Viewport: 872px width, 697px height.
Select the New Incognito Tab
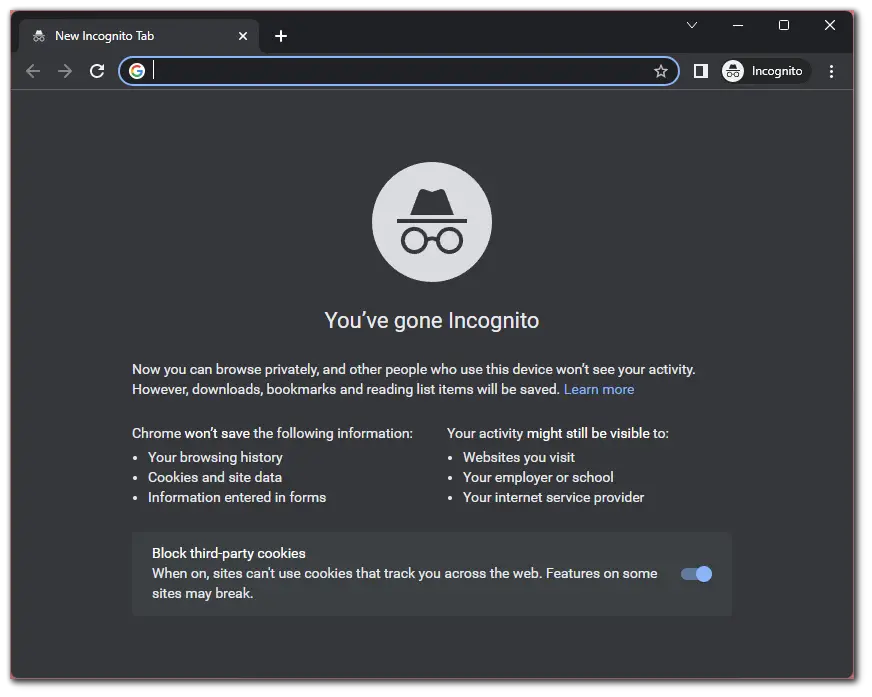[x=139, y=36]
